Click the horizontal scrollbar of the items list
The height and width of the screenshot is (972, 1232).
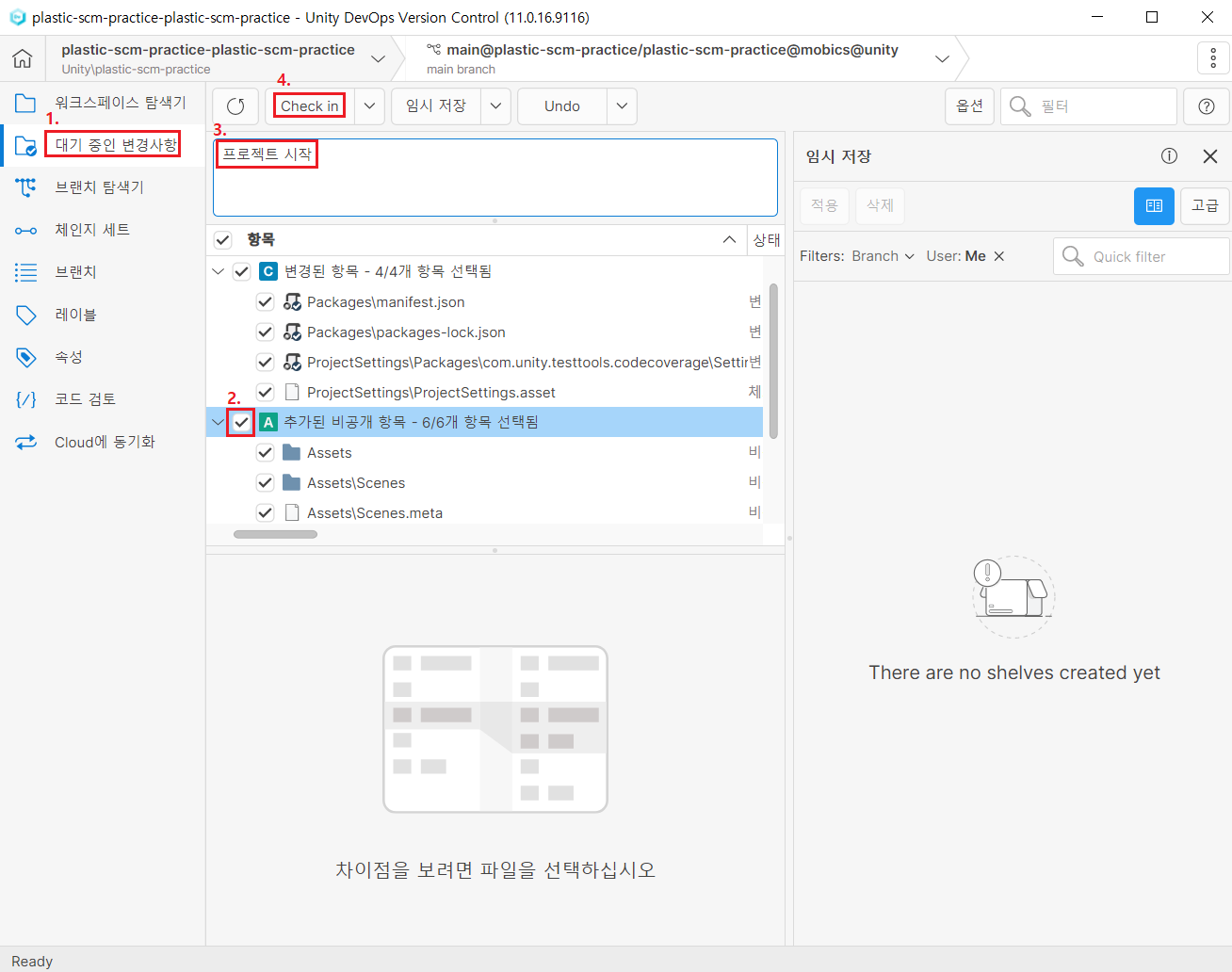[275, 534]
